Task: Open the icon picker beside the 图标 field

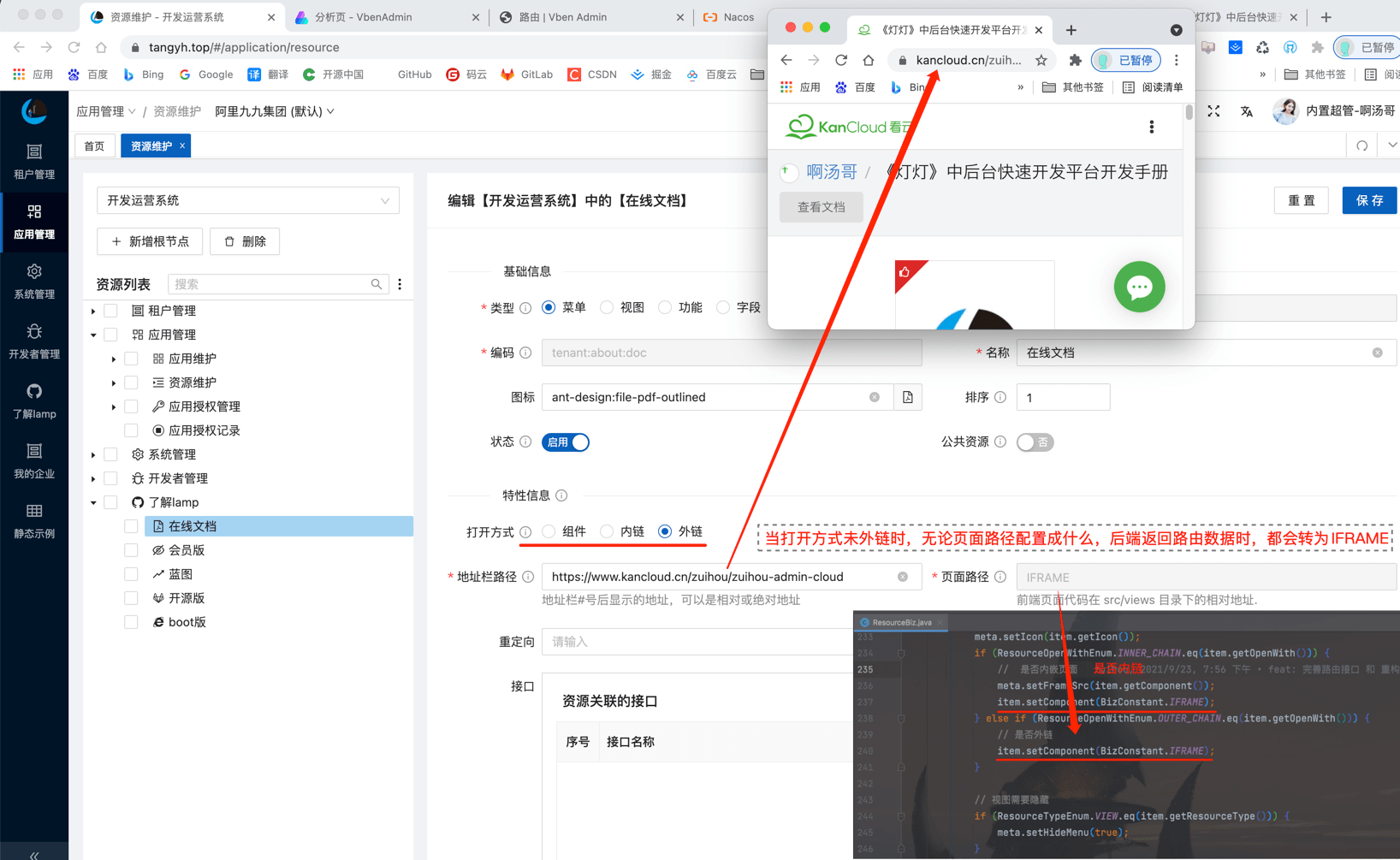Action: [908, 397]
